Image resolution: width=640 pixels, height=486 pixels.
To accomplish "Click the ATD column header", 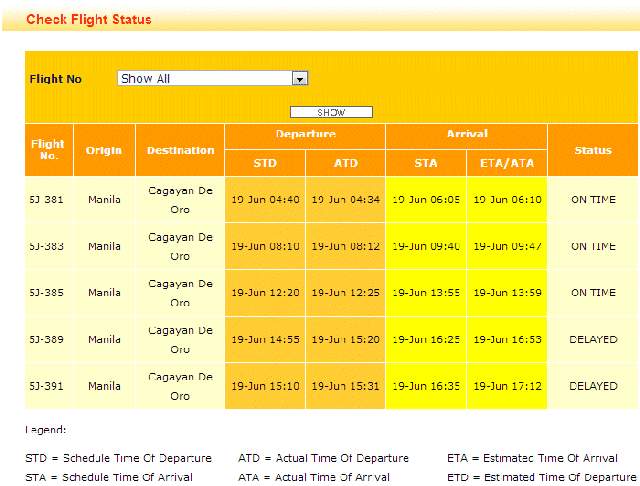I will [345, 164].
